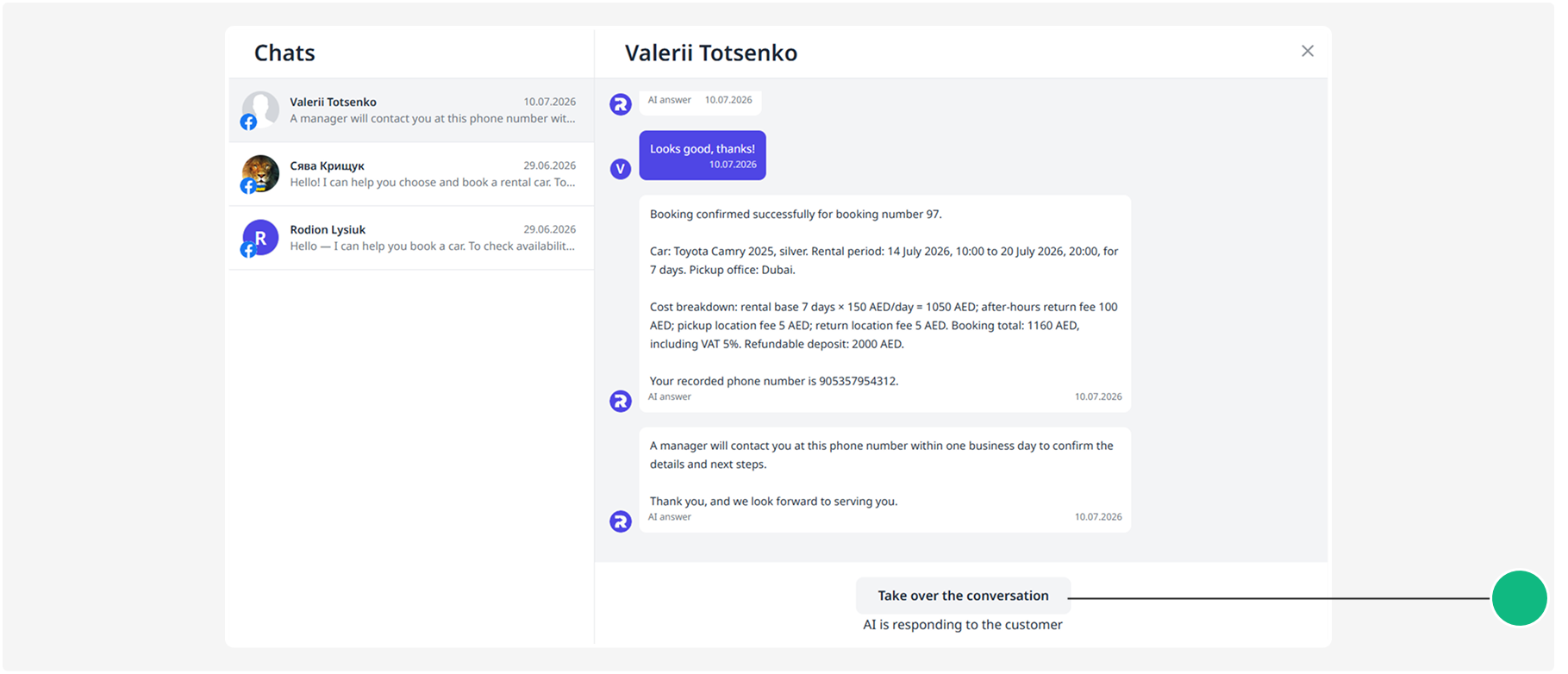Click the purple V user avatar
The image size is (1568, 674).
621,169
